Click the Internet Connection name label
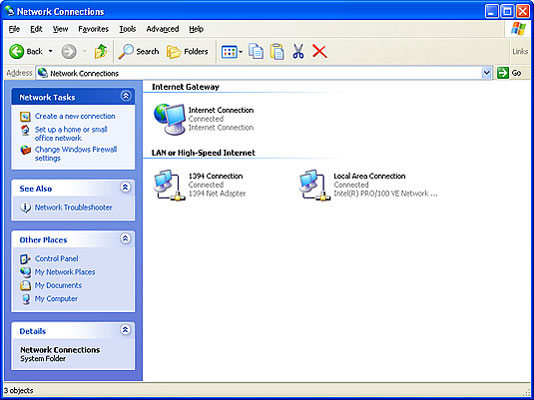Viewport: 534px width, 400px height. coord(221,110)
